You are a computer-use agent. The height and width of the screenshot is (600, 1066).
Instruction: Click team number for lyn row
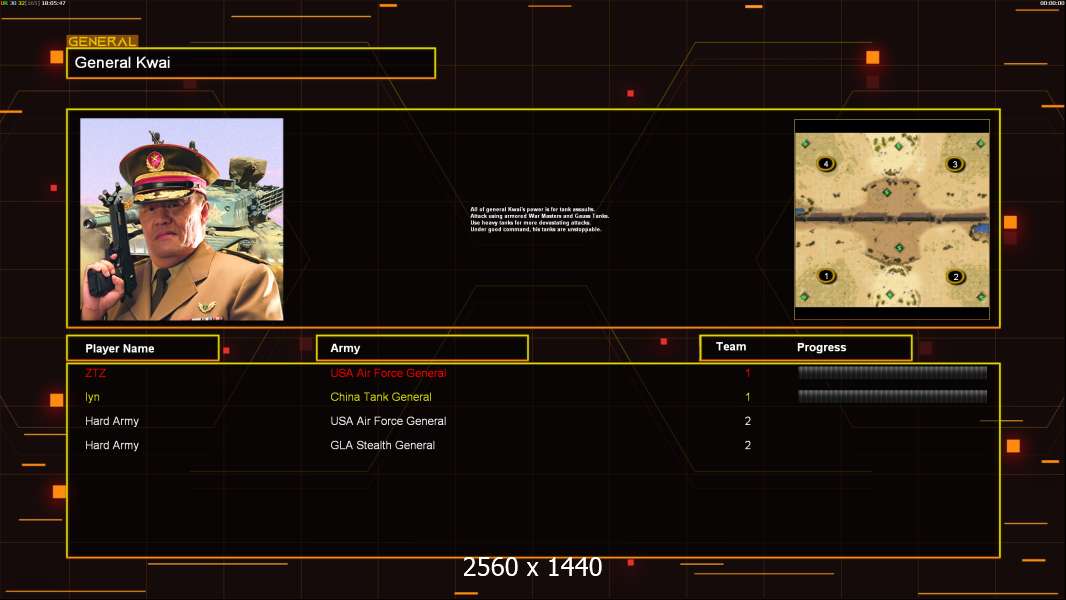point(748,397)
